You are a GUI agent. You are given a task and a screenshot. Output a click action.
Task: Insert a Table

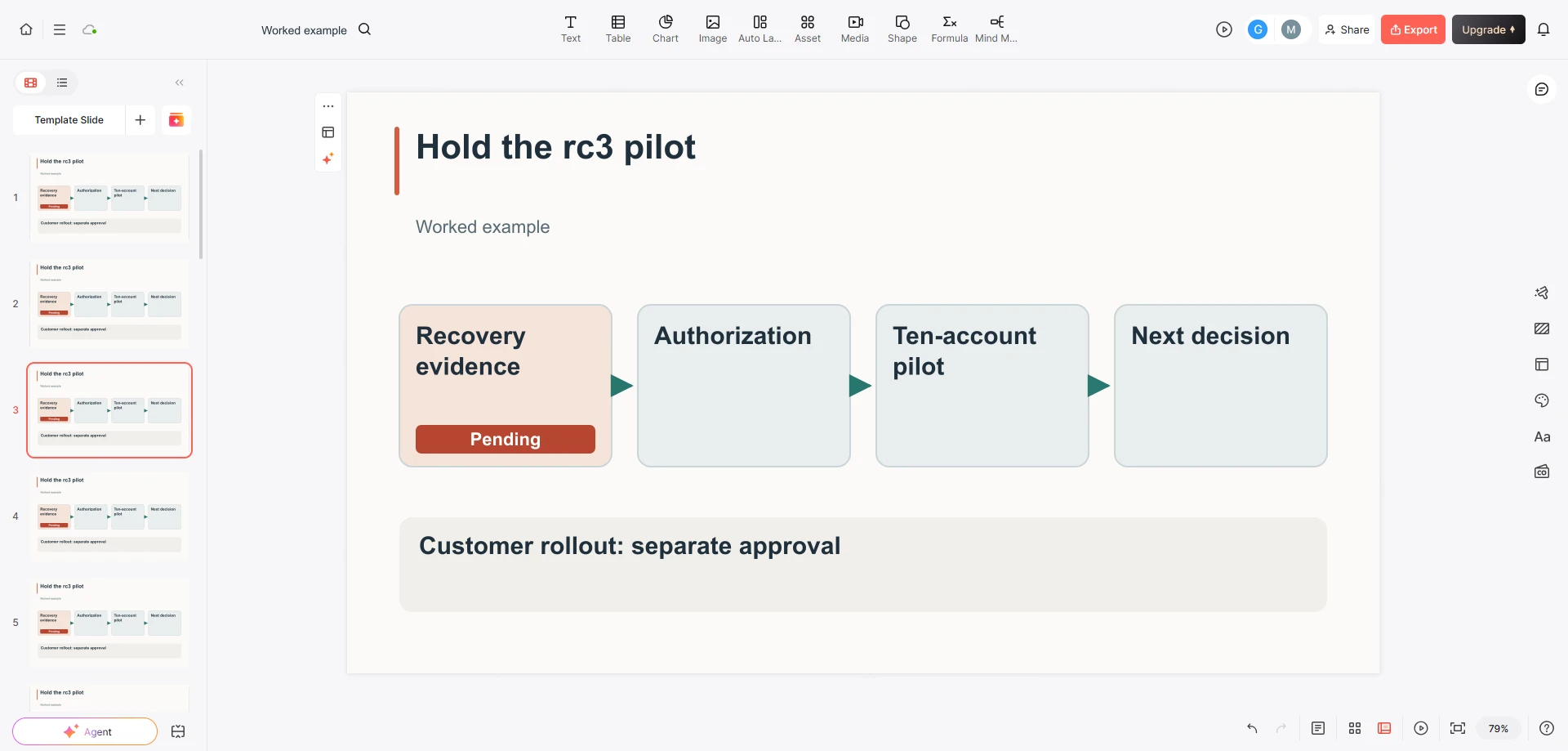(x=618, y=29)
